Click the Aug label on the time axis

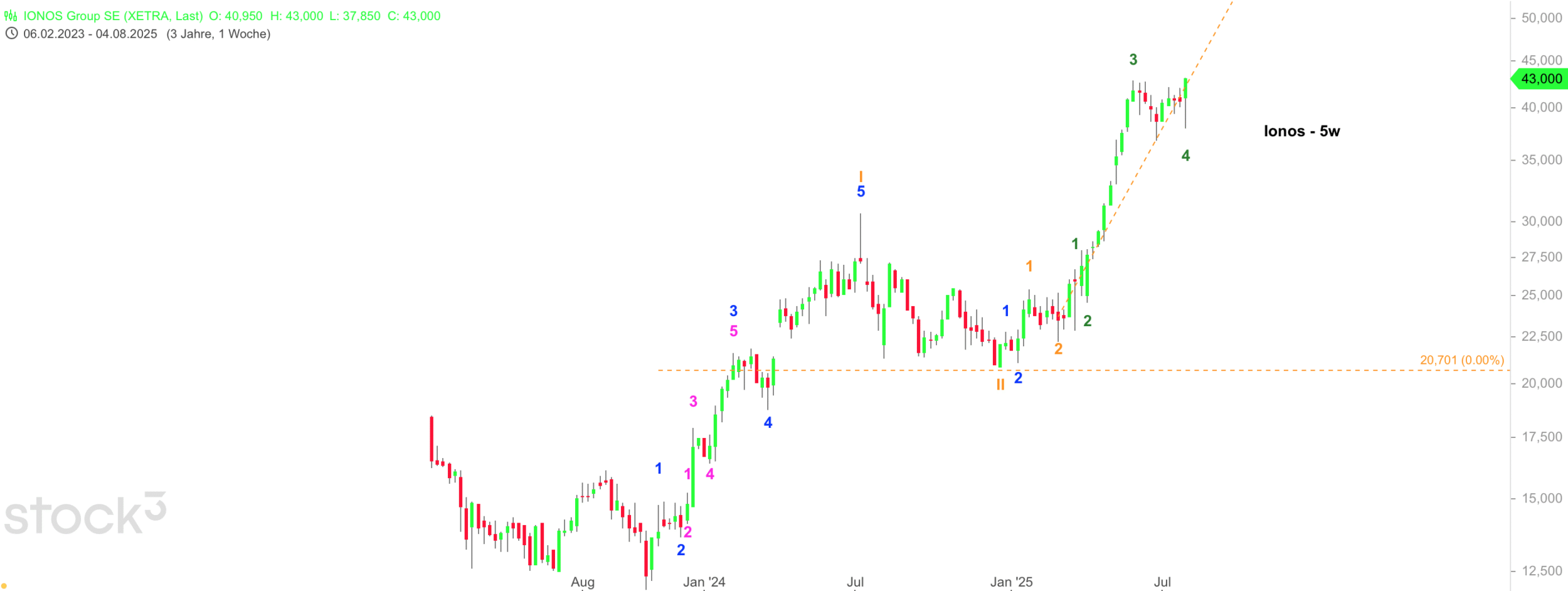coord(583,582)
